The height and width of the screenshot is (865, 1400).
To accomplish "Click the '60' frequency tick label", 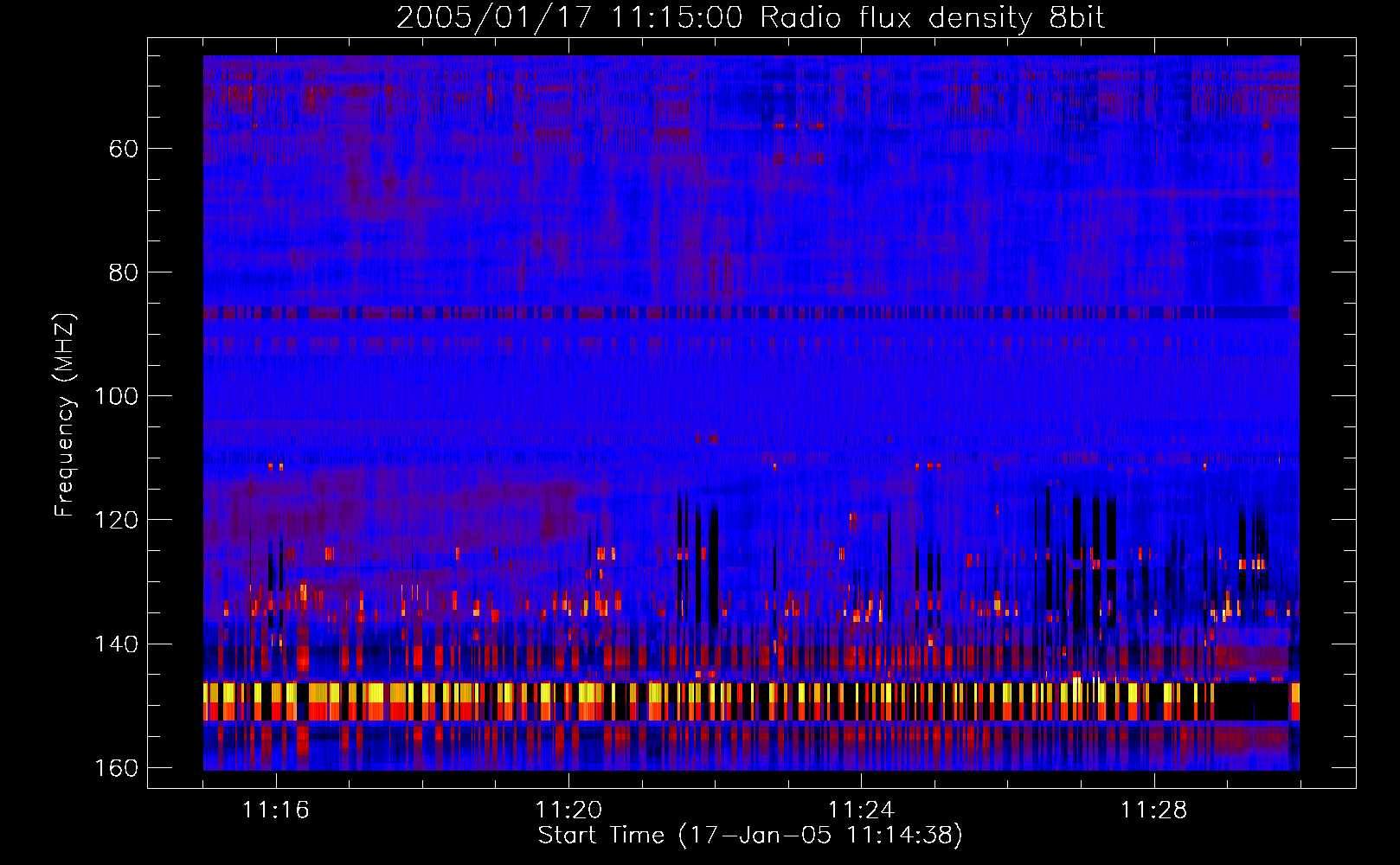I will (x=124, y=149).
